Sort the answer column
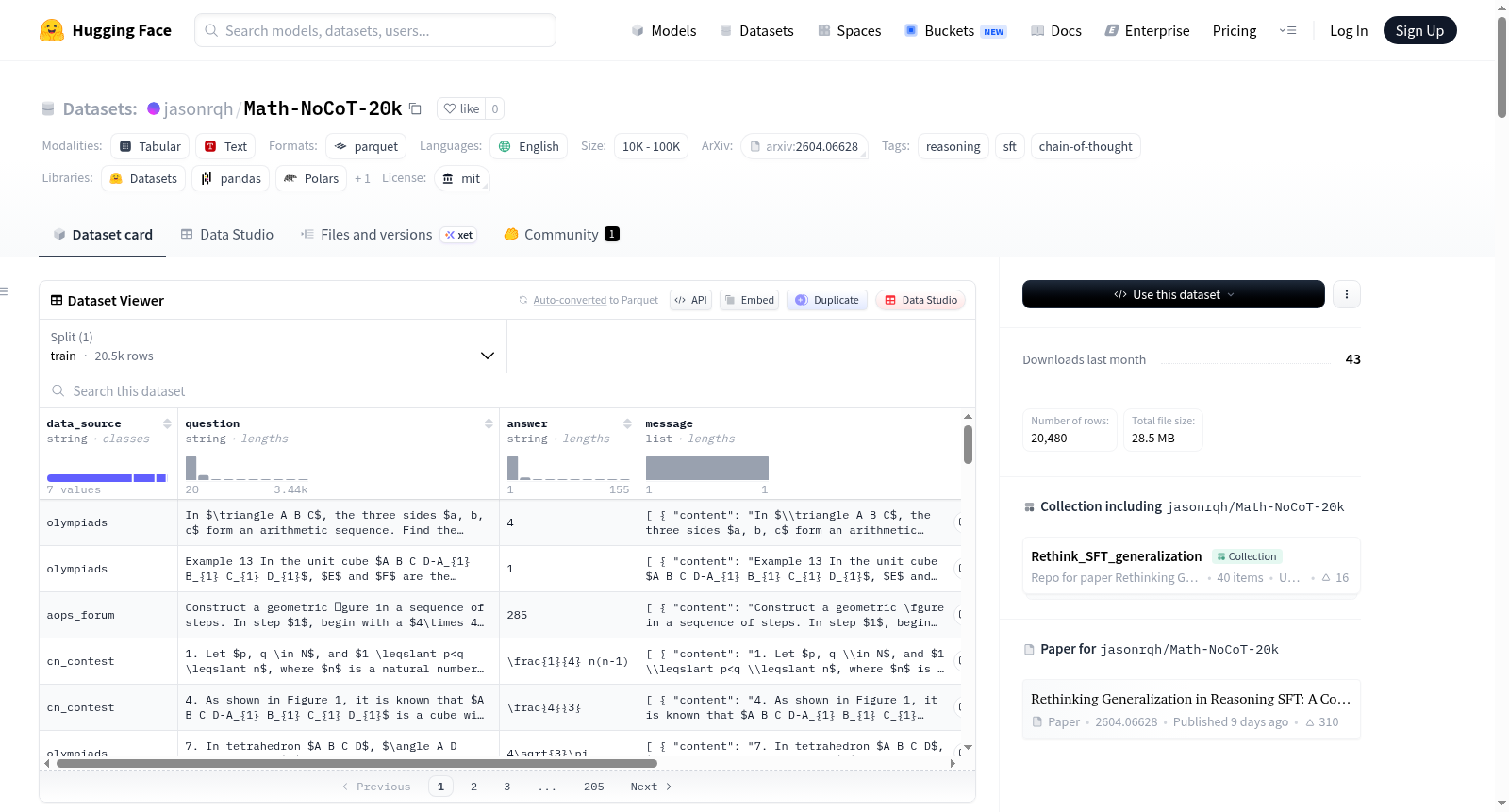Screen dimensions: 1509x812 [x=627, y=423]
